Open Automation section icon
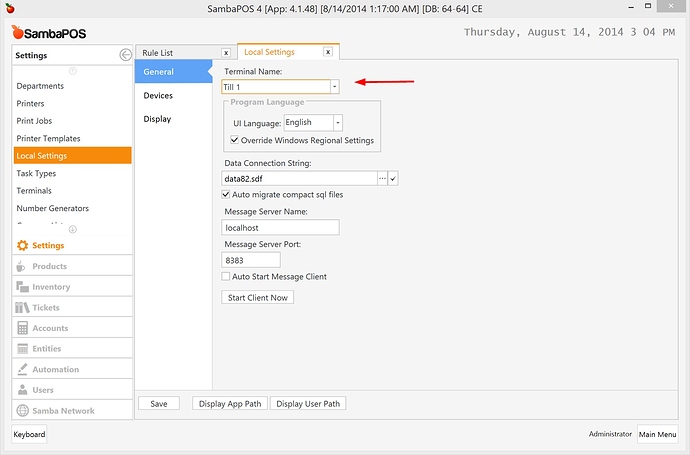 [x=23, y=370]
